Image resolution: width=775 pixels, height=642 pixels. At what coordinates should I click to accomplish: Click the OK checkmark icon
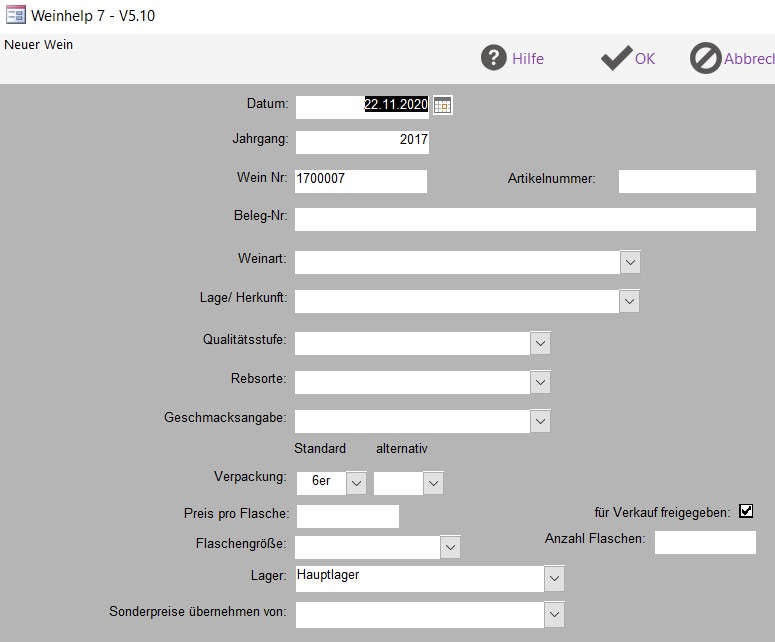(x=615, y=58)
